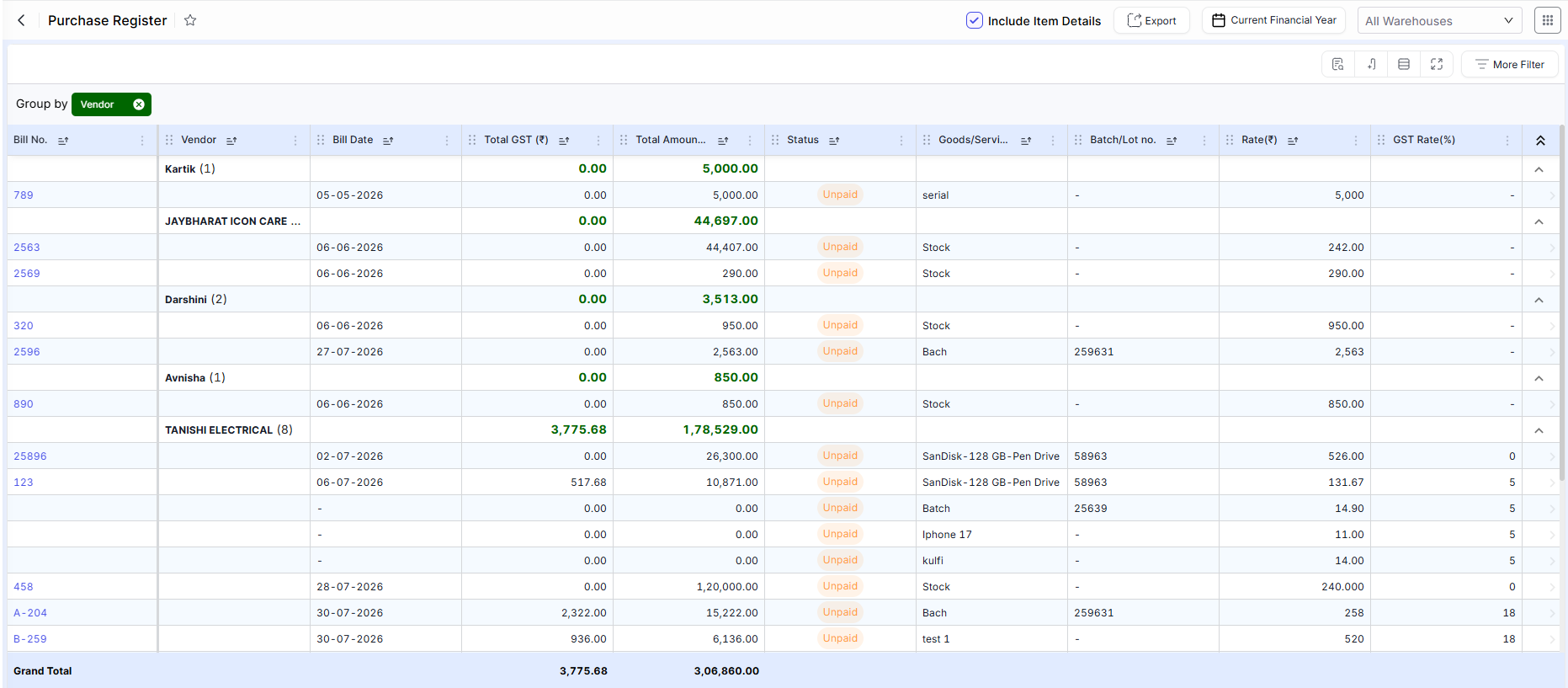
Task: Collapse the TANISHI ELECTRICAL group
Action: pos(1539,430)
